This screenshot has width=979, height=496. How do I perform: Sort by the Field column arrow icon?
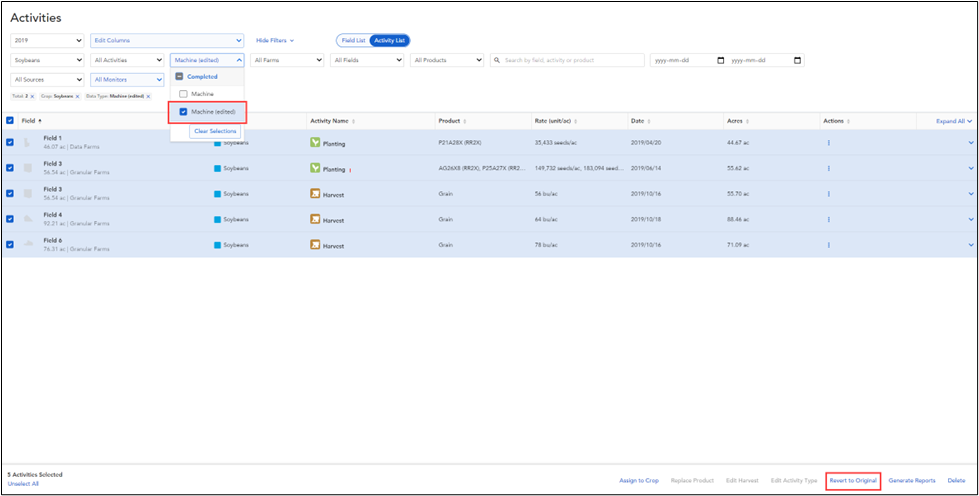(x=40, y=121)
